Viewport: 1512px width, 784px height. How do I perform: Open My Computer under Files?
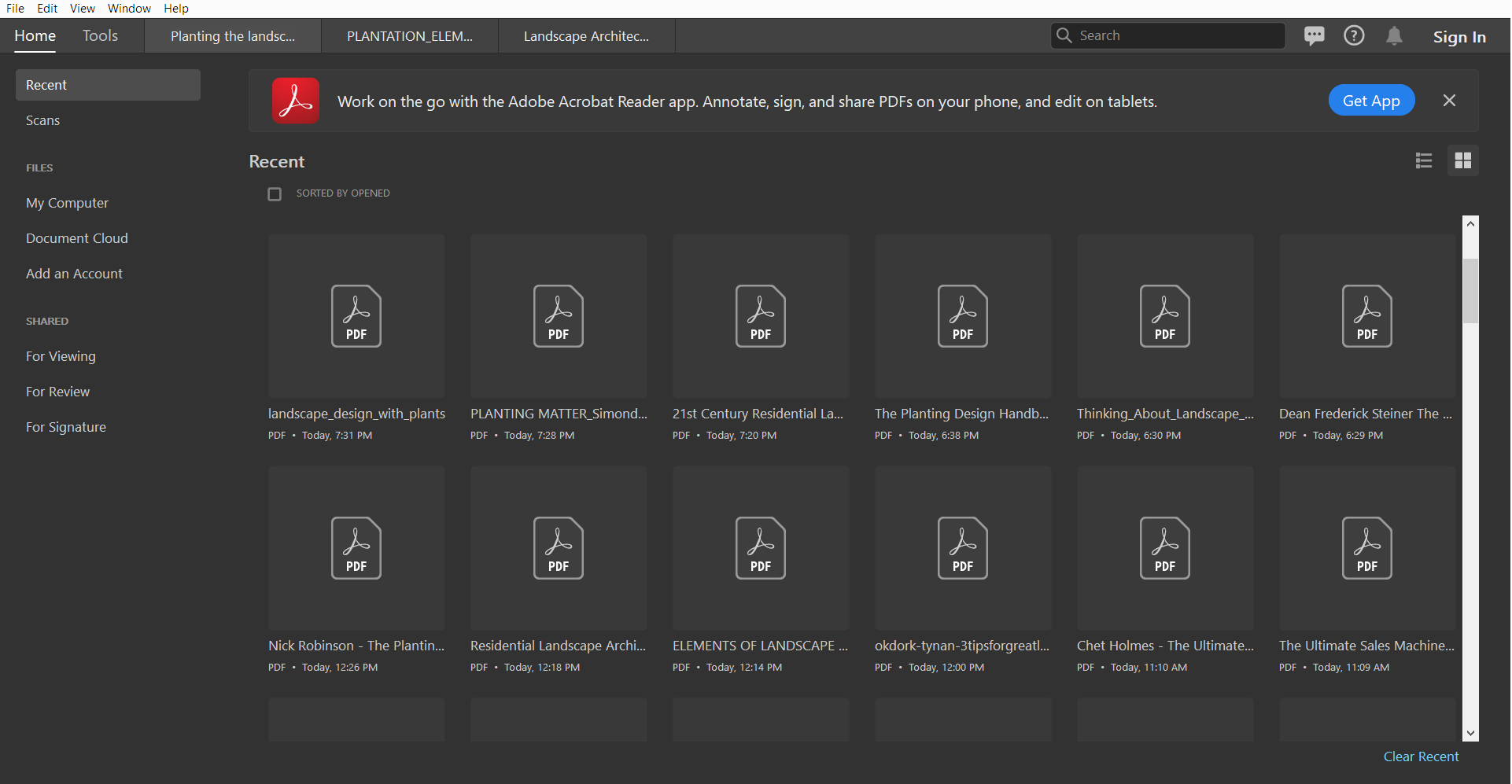click(67, 202)
